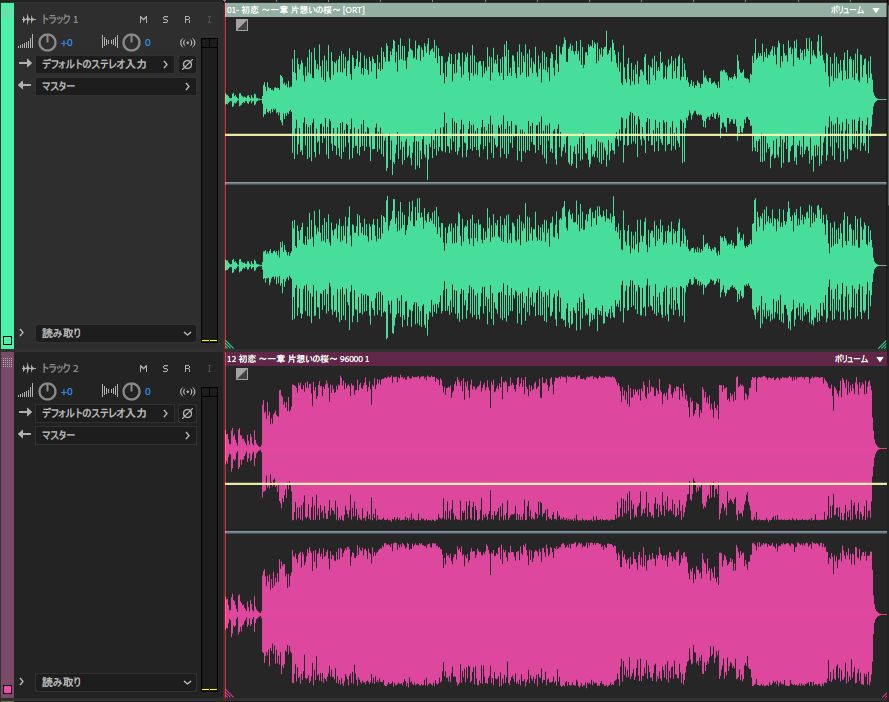Click Track 2 volume level icon

pyautogui.click(x=26, y=391)
